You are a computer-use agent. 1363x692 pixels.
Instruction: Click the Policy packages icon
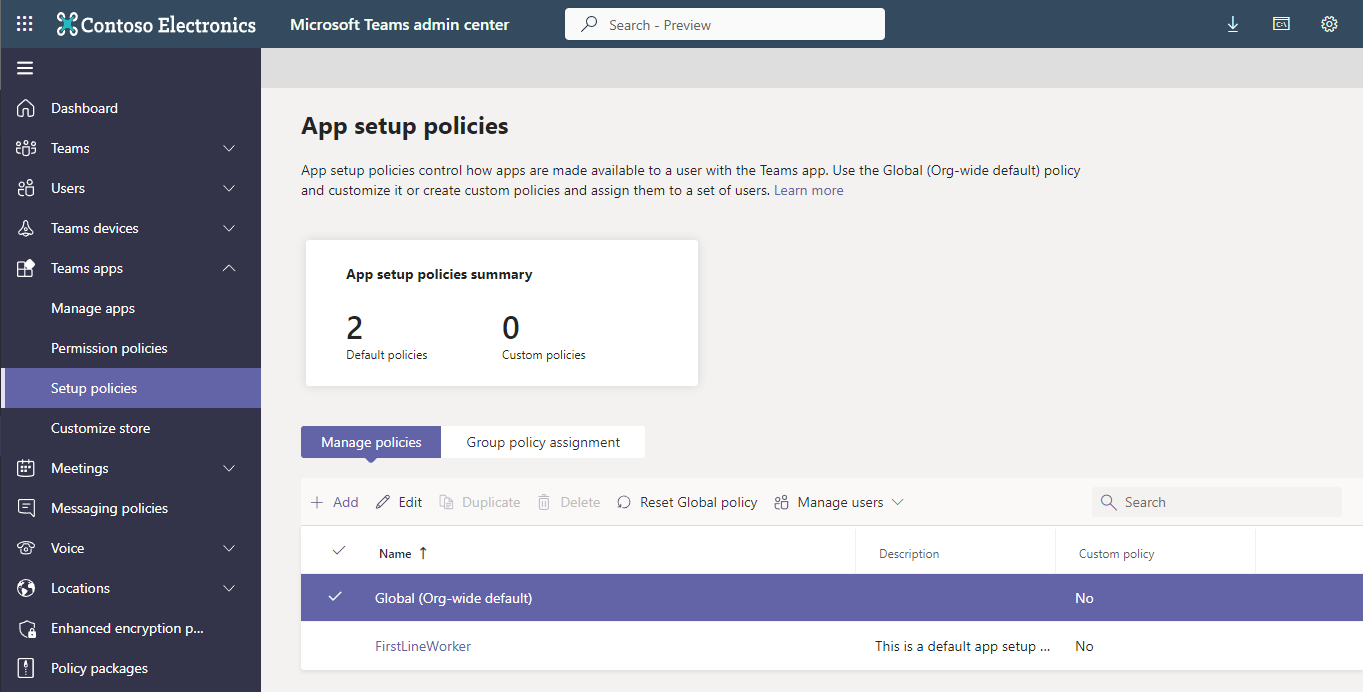[26, 668]
